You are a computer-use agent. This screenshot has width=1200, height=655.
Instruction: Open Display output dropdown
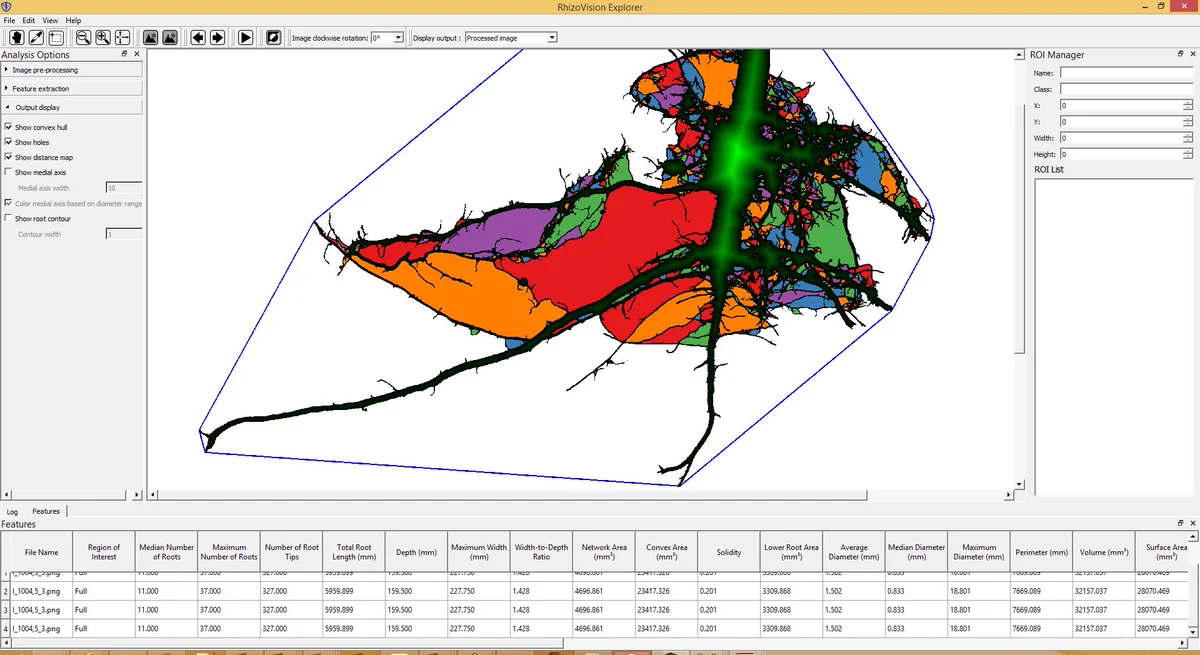tap(511, 38)
